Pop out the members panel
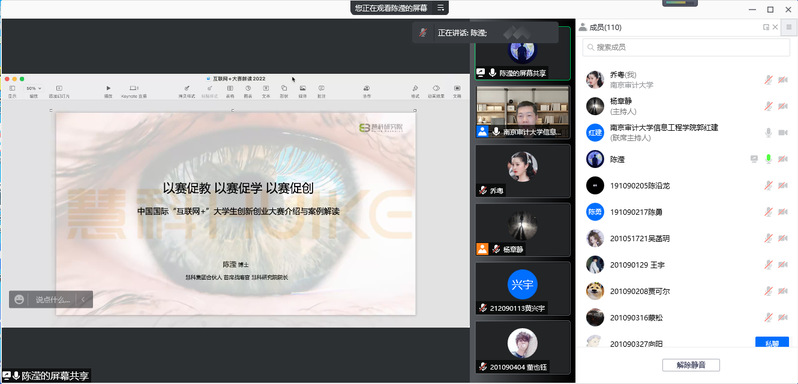Screen dimensions: 798x384 (x=765, y=27)
